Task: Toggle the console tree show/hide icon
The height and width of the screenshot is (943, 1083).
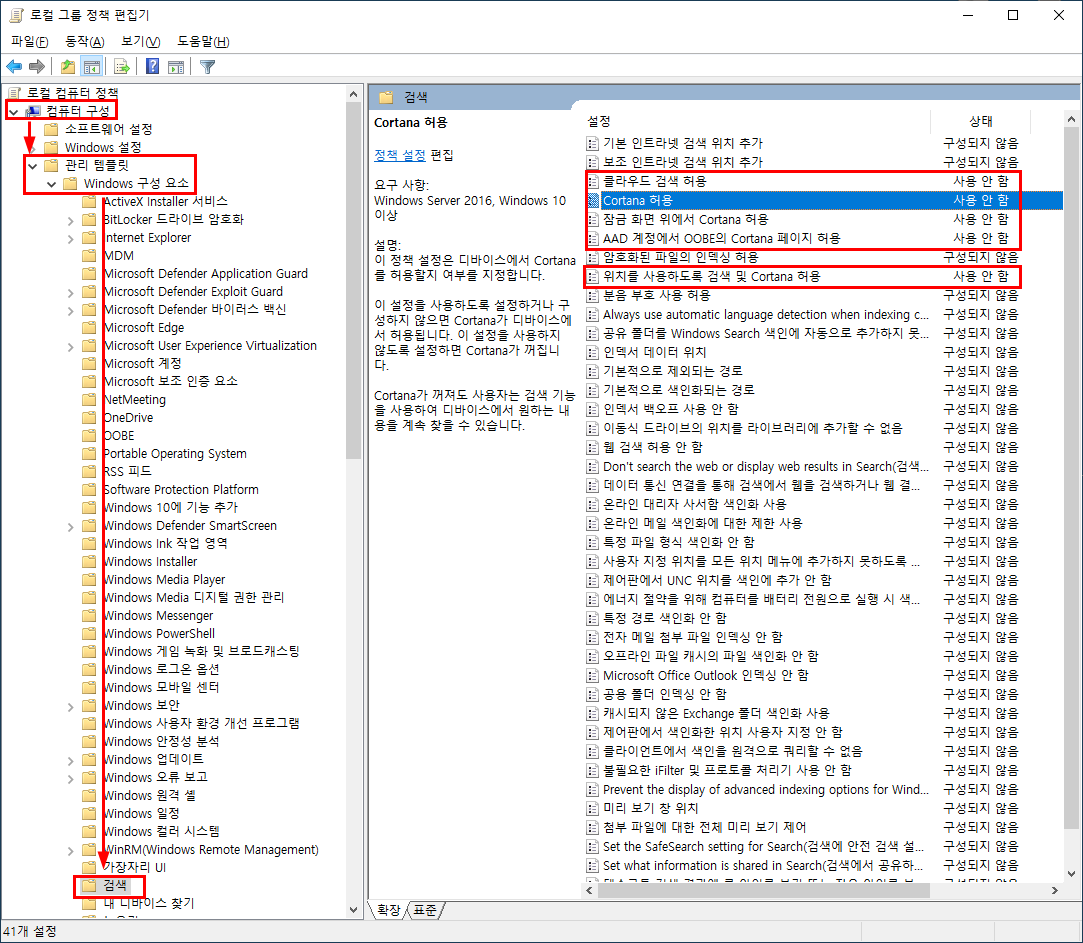Action: (91, 67)
